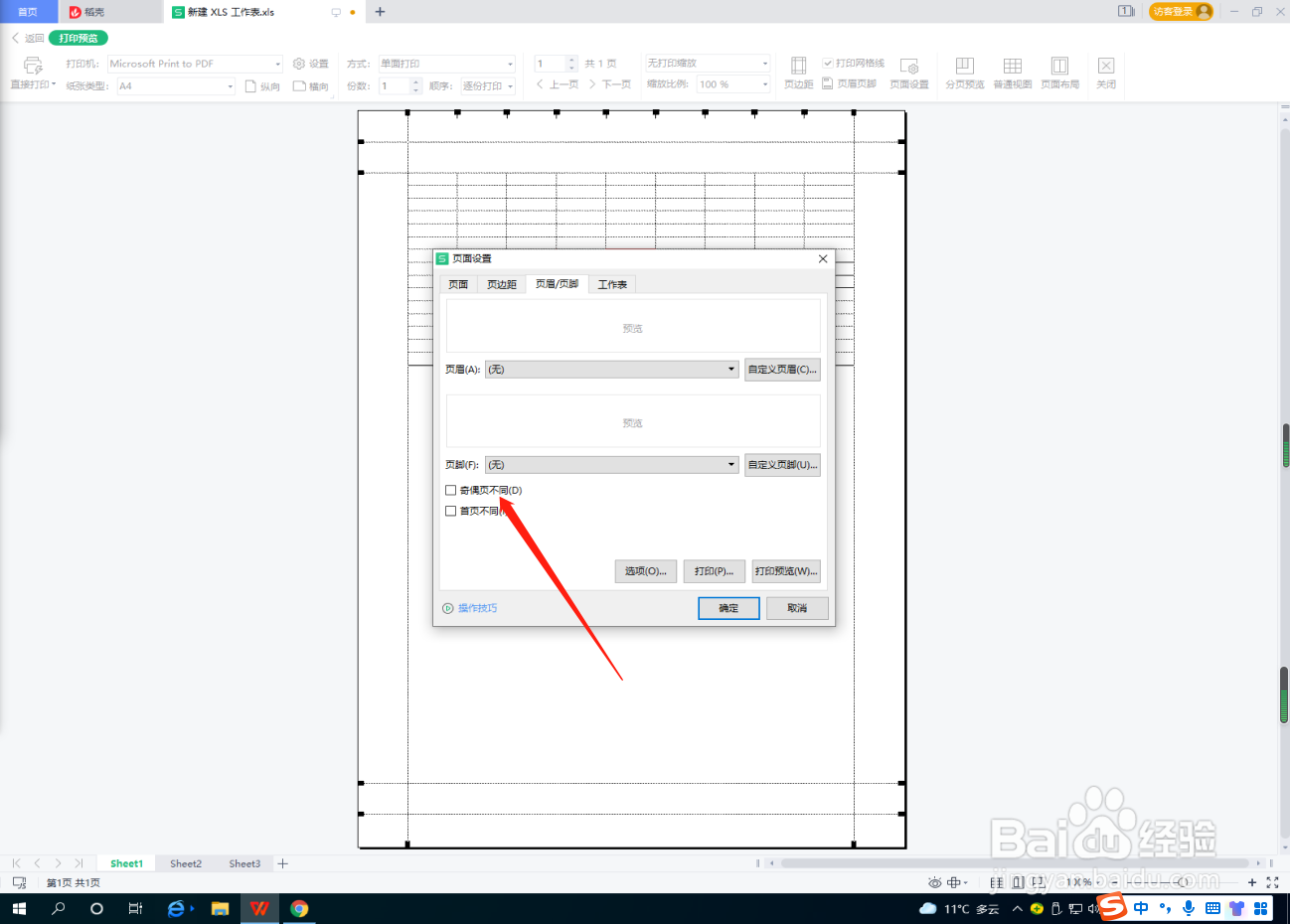Click 打印预览(W) button

tap(786, 571)
